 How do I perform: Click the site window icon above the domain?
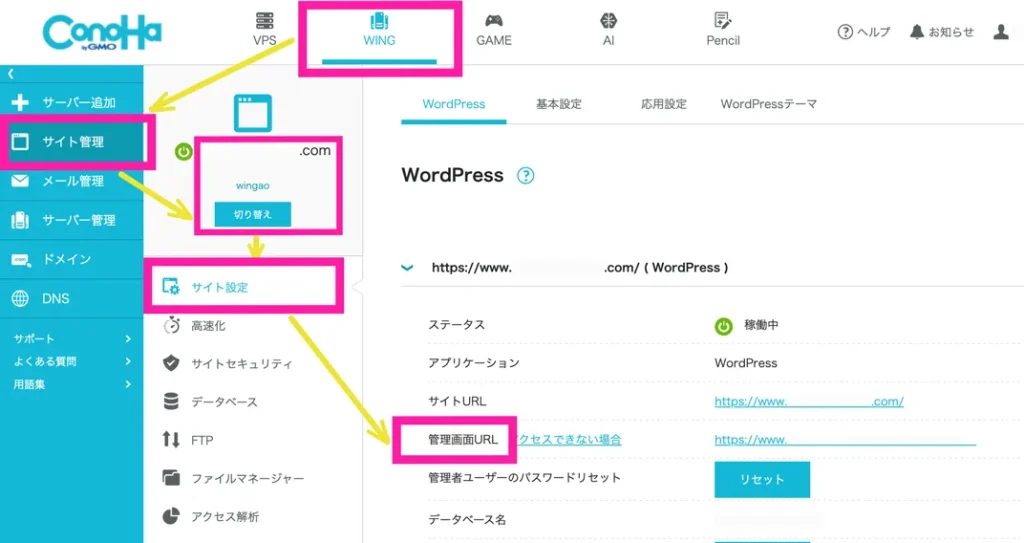pyautogui.click(x=253, y=113)
